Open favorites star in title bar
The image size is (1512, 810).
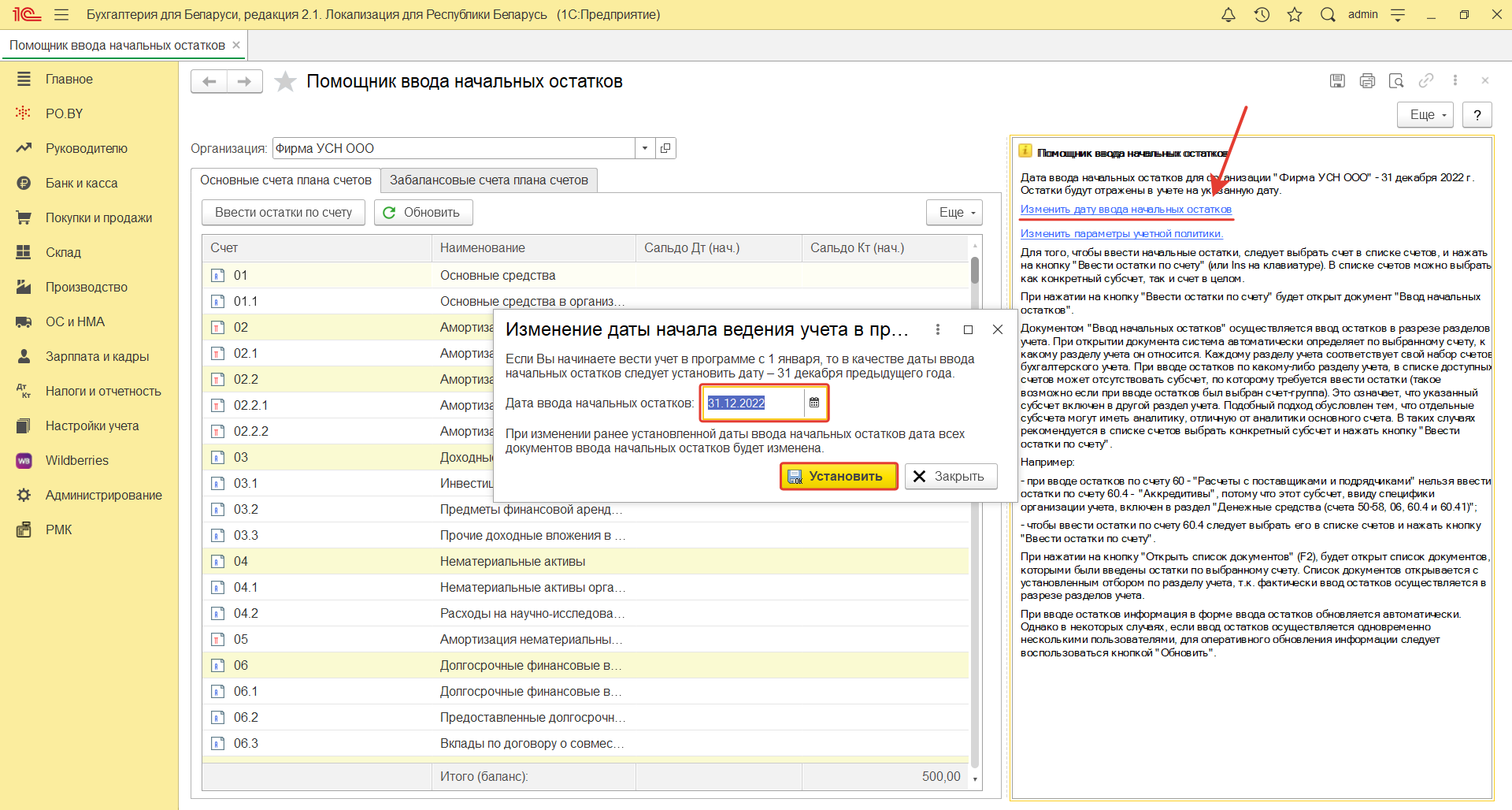pos(1295,15)
